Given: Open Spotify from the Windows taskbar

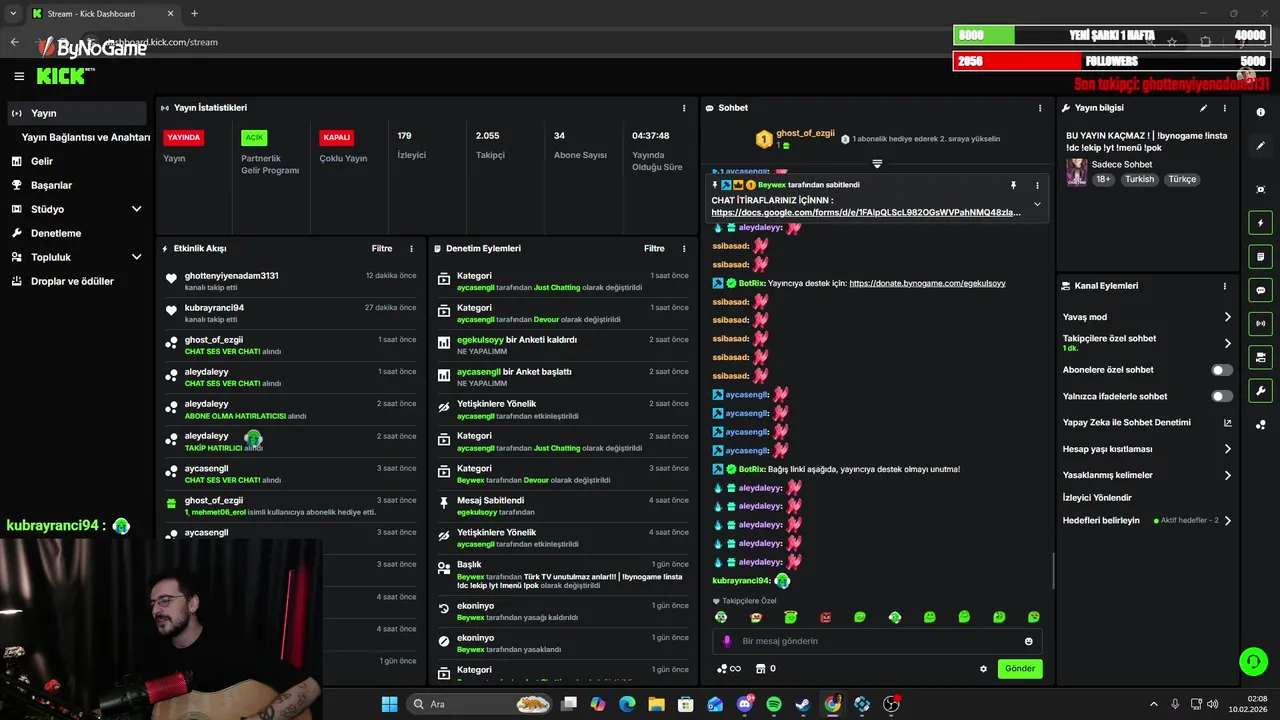Looking at the screenshot, I should 773,704.
